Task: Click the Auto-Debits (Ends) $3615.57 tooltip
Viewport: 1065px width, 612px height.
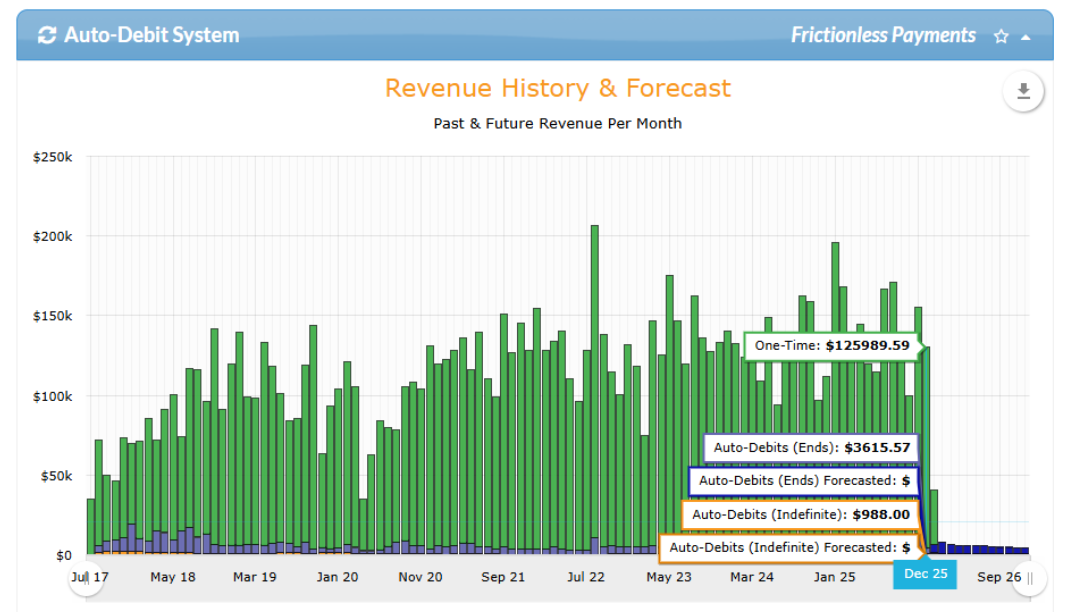Action: [x=811, y=448]
